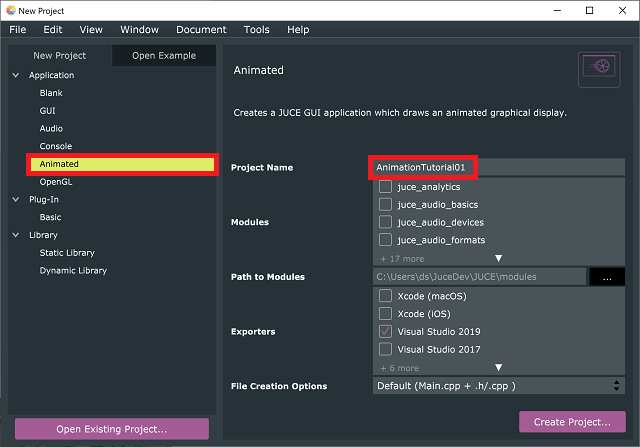The width and height of the screenshot is (640, 447).
Task: Click the Path to Modules text field
Action: pyautogui.click(x=480, y=277)
